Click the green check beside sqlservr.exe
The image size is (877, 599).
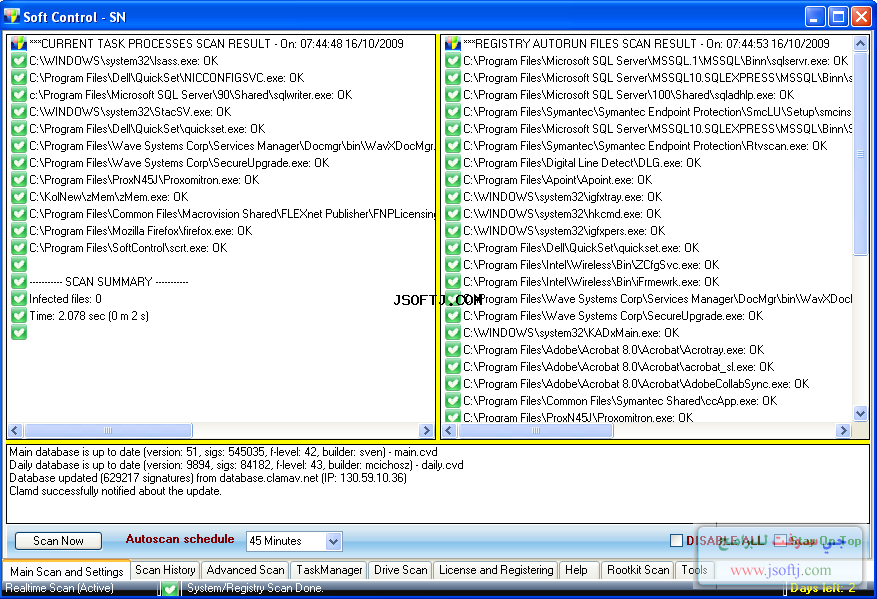tap(452, 61)
